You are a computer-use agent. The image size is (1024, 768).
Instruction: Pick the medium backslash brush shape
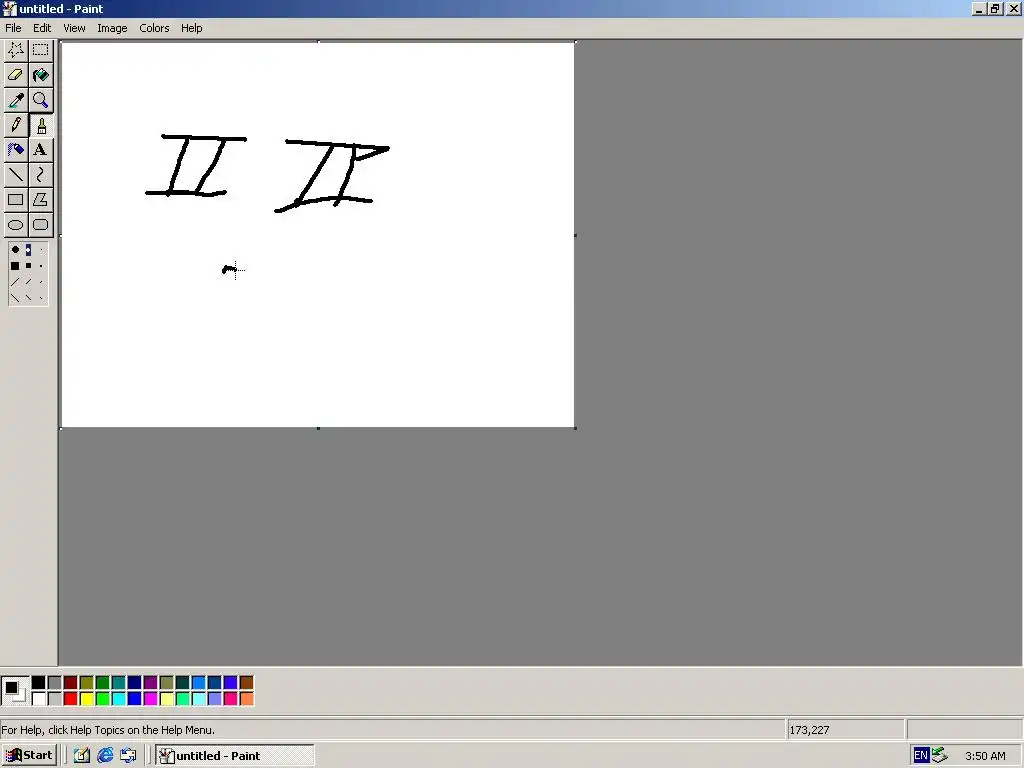click(28, 298)
